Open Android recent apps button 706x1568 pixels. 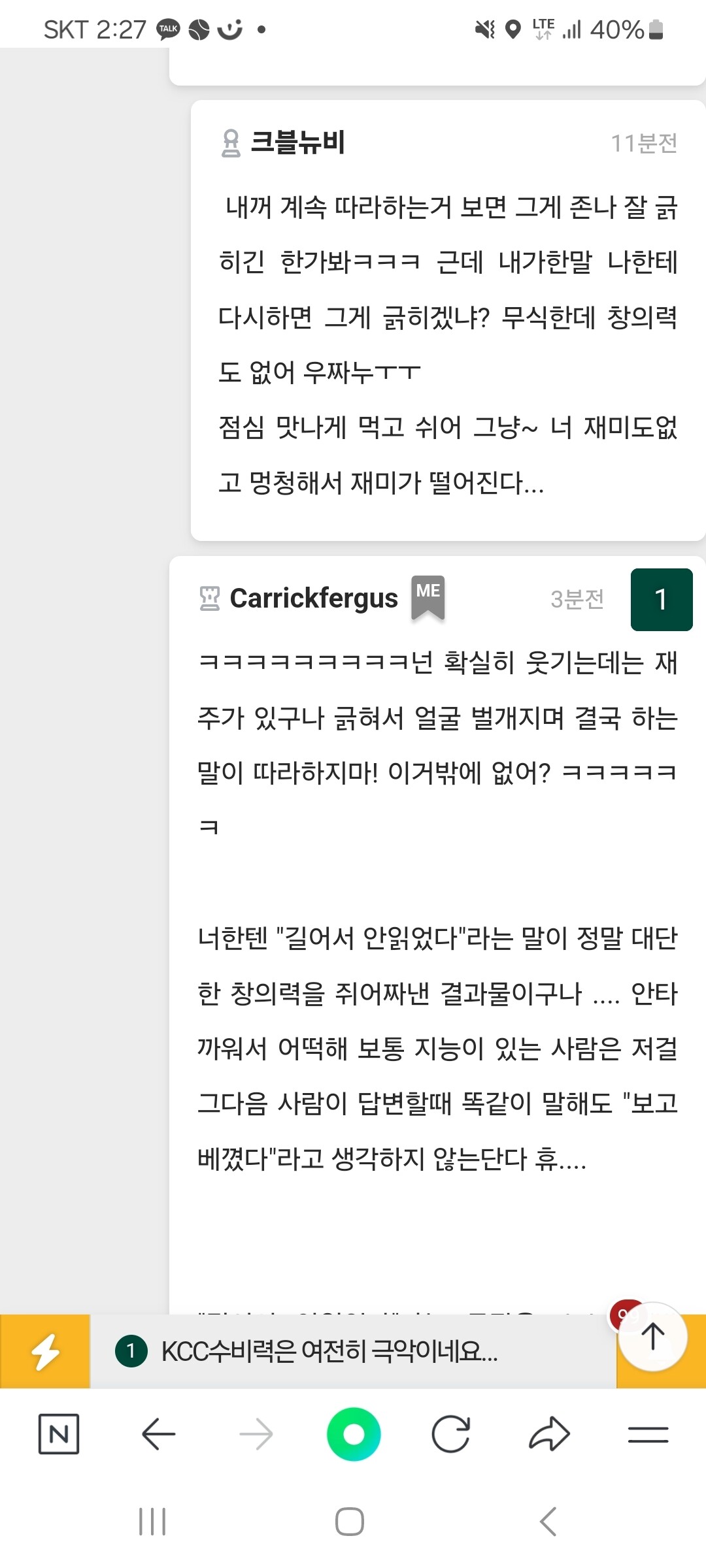tap(152, 1522)
